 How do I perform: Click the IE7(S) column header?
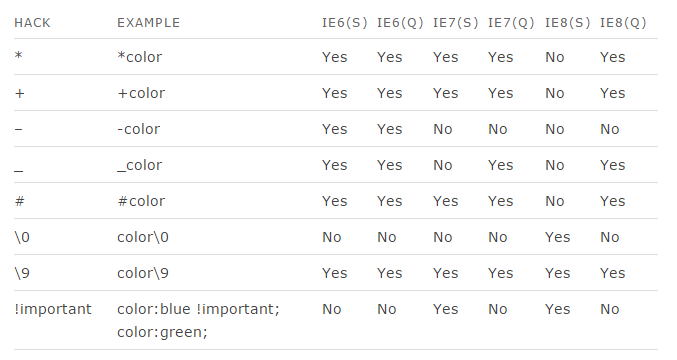click(456, 23)
